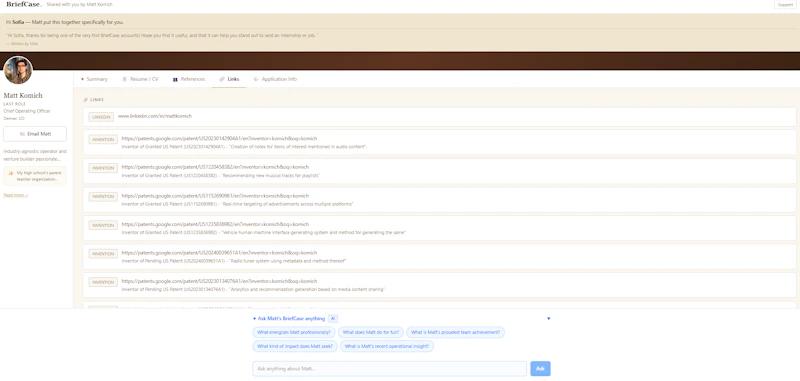Viewport: 800px width, 381px height.
Task: Select "Matt's proudest team achievement?" suggestion
Action: click(x=456, y=332)
